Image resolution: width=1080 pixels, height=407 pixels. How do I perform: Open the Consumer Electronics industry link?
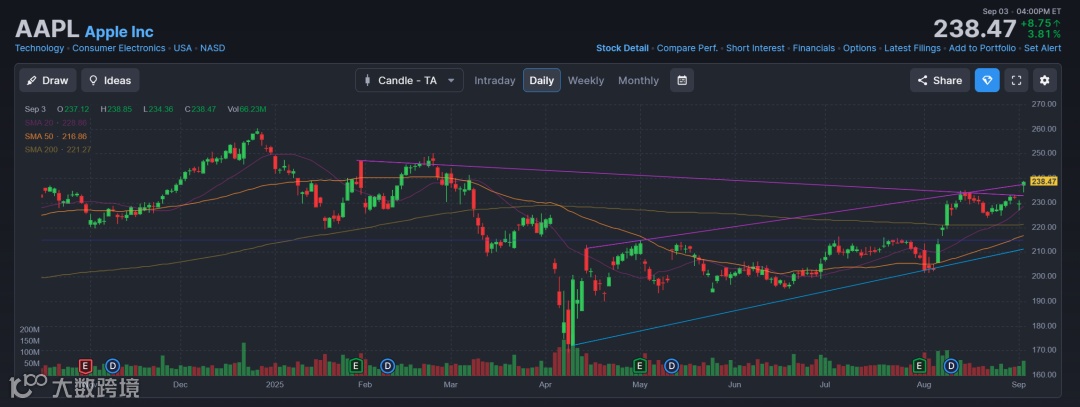(x=118, y=48)
